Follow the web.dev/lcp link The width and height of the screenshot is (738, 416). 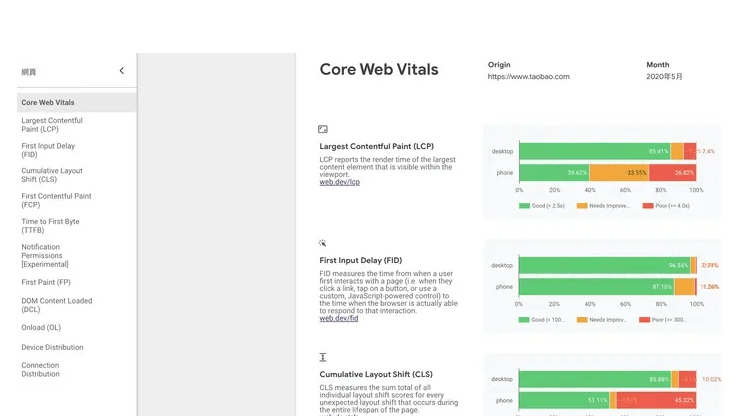[x=339, y=182]
